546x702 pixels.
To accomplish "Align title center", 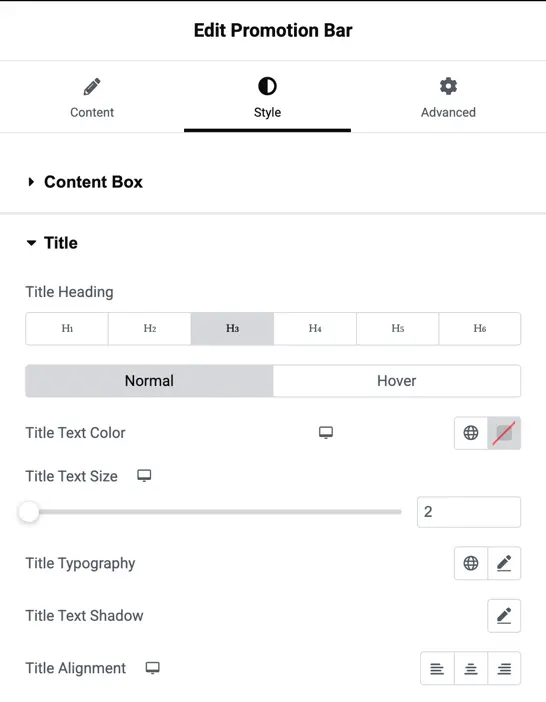I will 471,668.
